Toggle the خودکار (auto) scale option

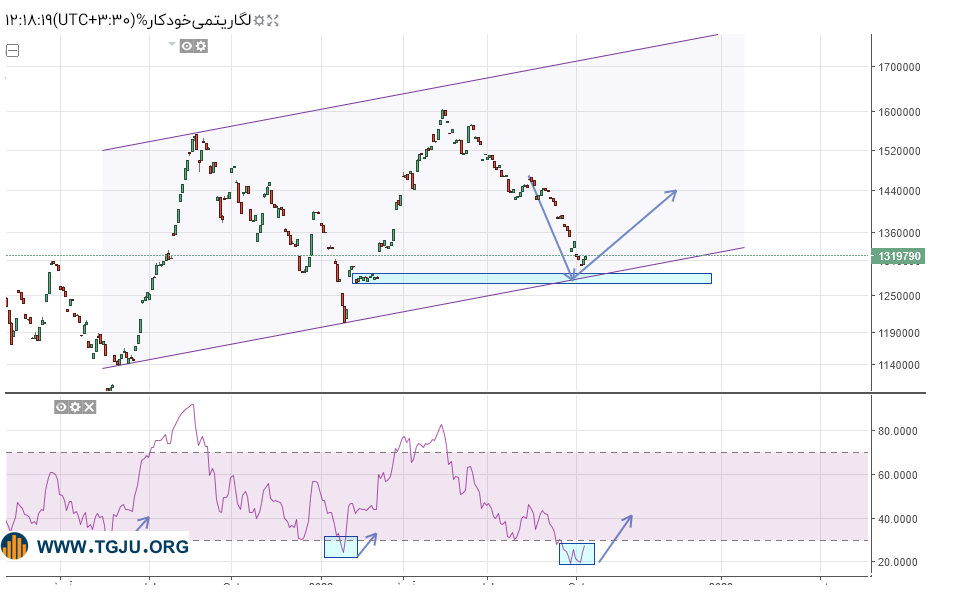(170, 21)
